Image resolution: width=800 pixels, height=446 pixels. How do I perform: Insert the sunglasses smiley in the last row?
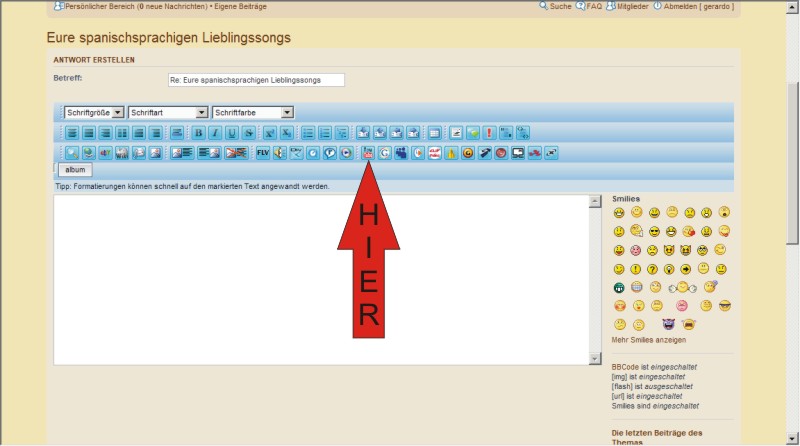pyautogui.click(x=724, y=305)
